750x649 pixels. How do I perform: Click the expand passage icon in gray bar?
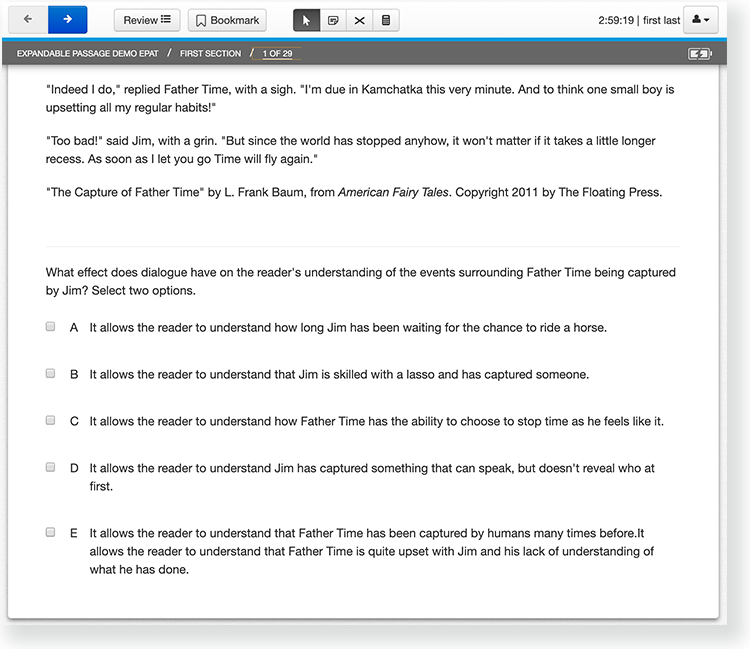700,54
